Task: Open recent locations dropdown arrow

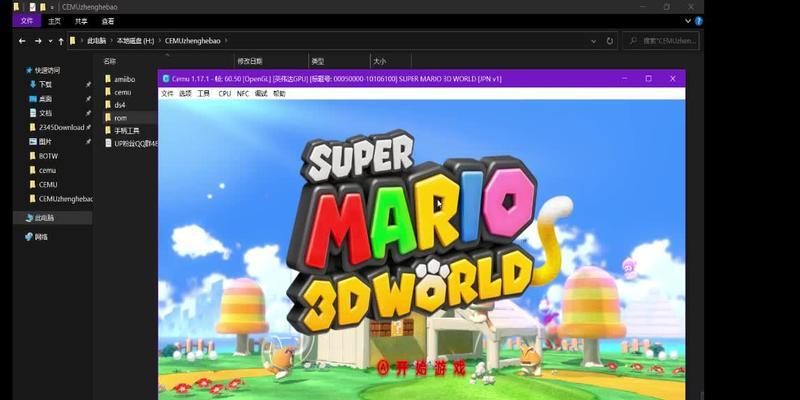Action: click(50, 41)
